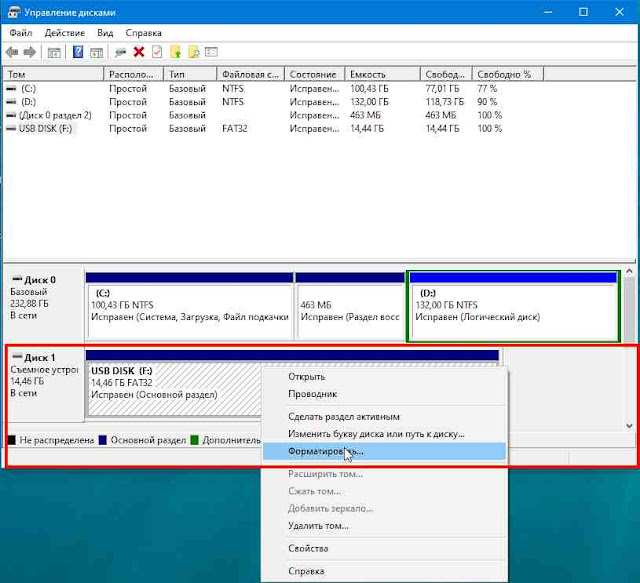Select the 463 МБ recovery partition block

click(x=350, y=305)
